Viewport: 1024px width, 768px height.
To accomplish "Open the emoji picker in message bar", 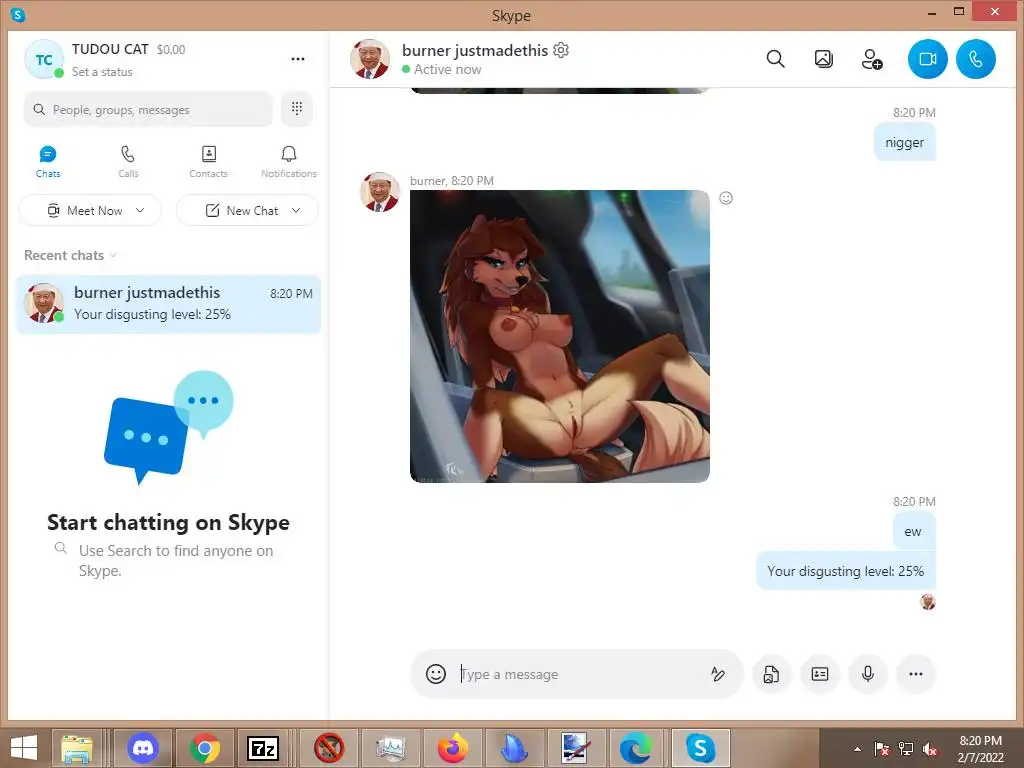I will pyautogui.click(x=436, y=674).
